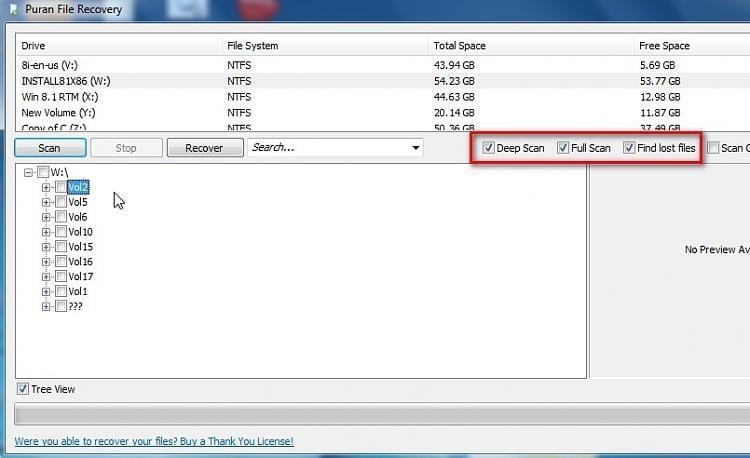
Task: Click the File System column header
Action: pos(253,46)
